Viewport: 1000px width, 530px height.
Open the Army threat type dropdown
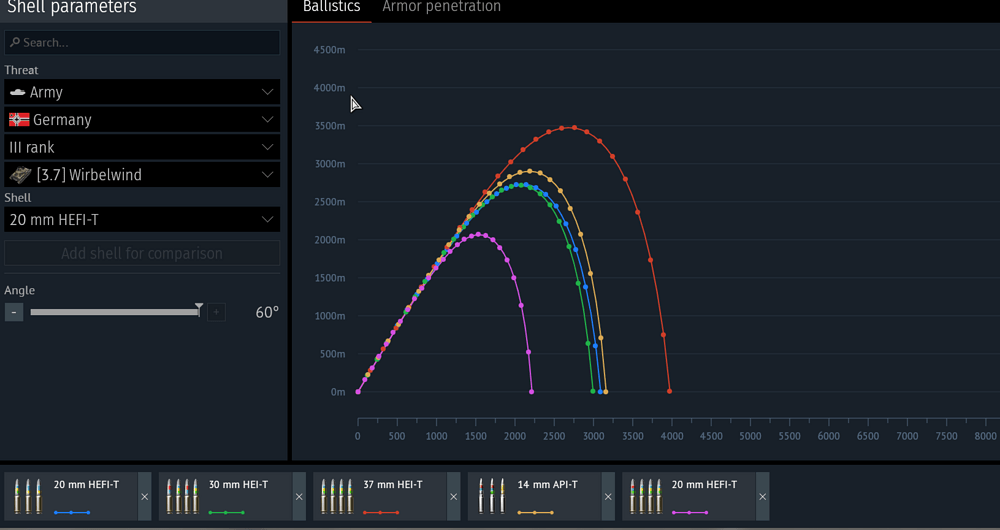[142, 92]
